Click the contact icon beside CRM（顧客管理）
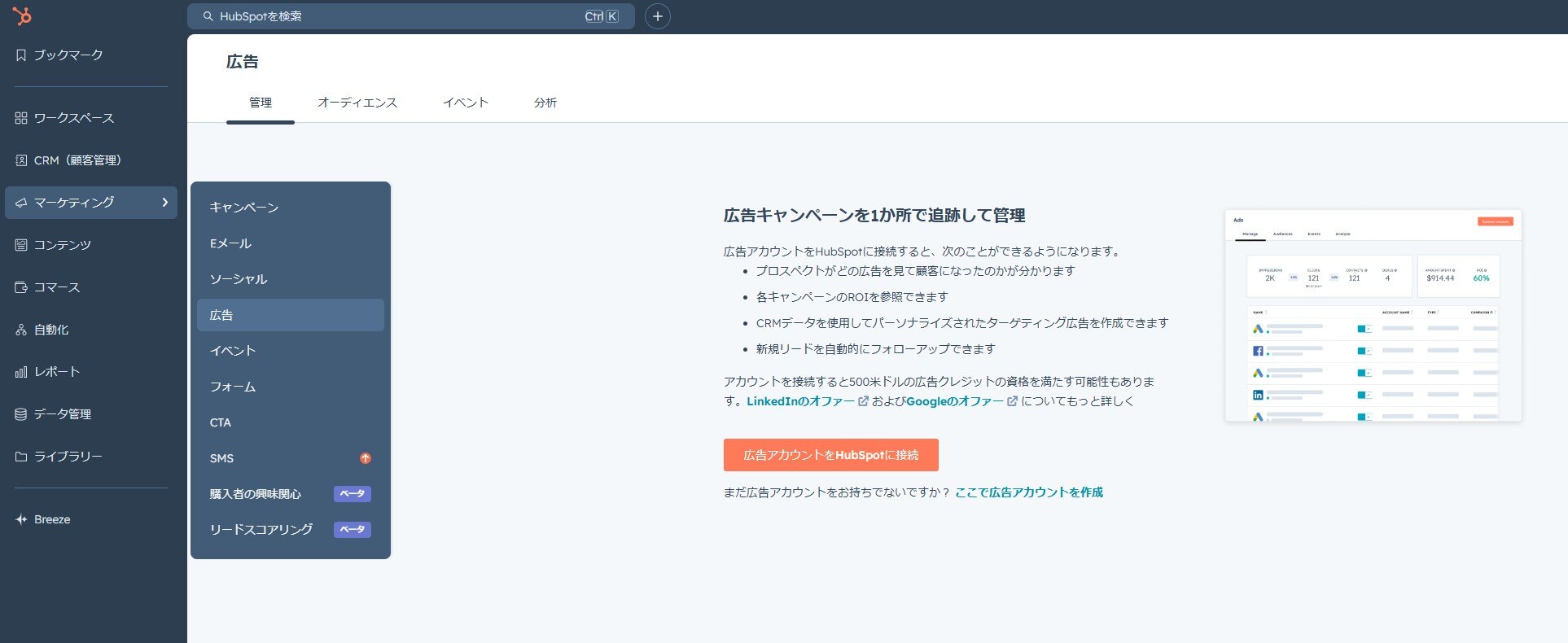Viewport: 1568px width, 643px height. point(21,160)
